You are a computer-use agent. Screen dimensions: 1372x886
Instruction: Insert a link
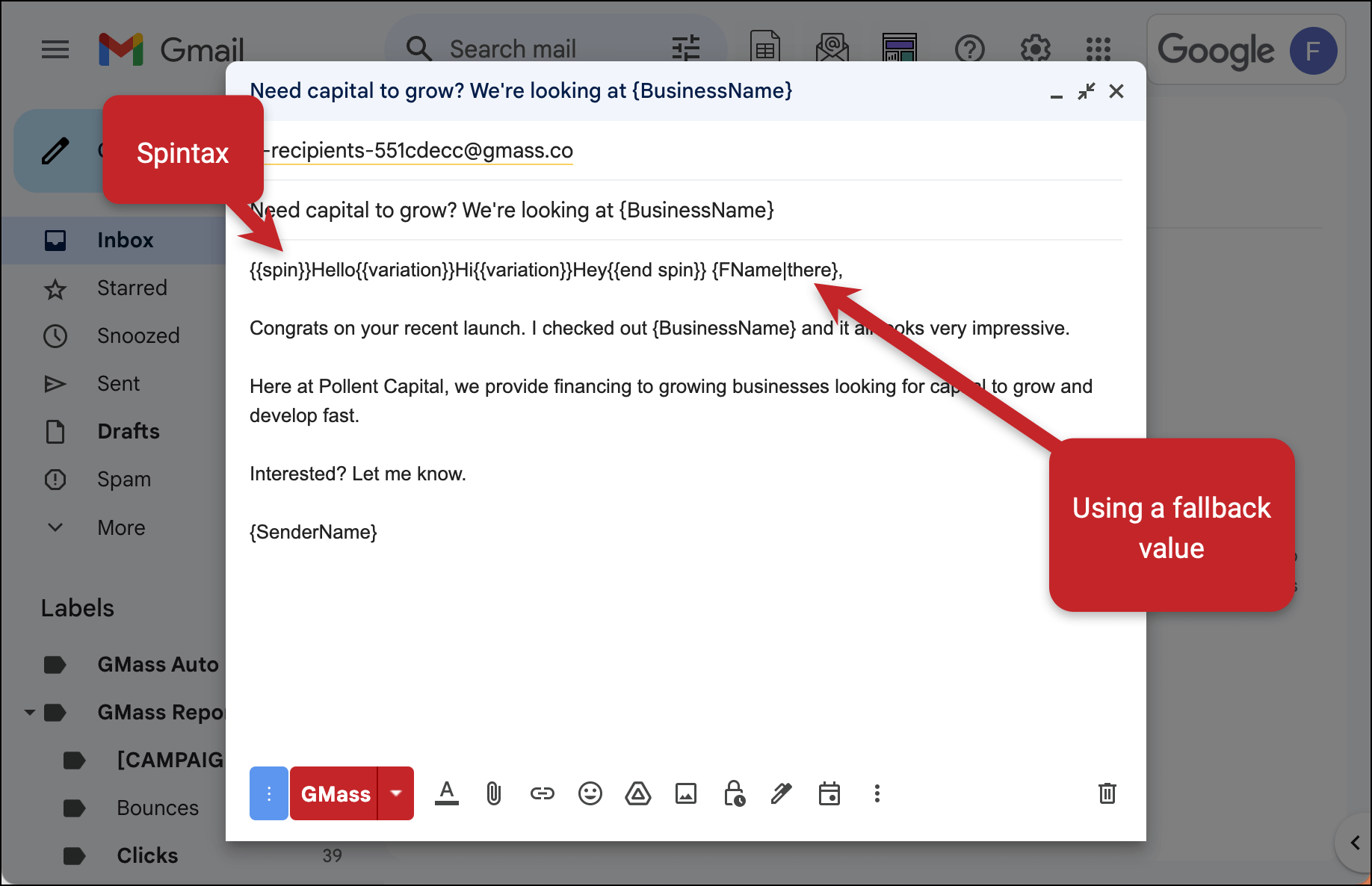point(543,793)
